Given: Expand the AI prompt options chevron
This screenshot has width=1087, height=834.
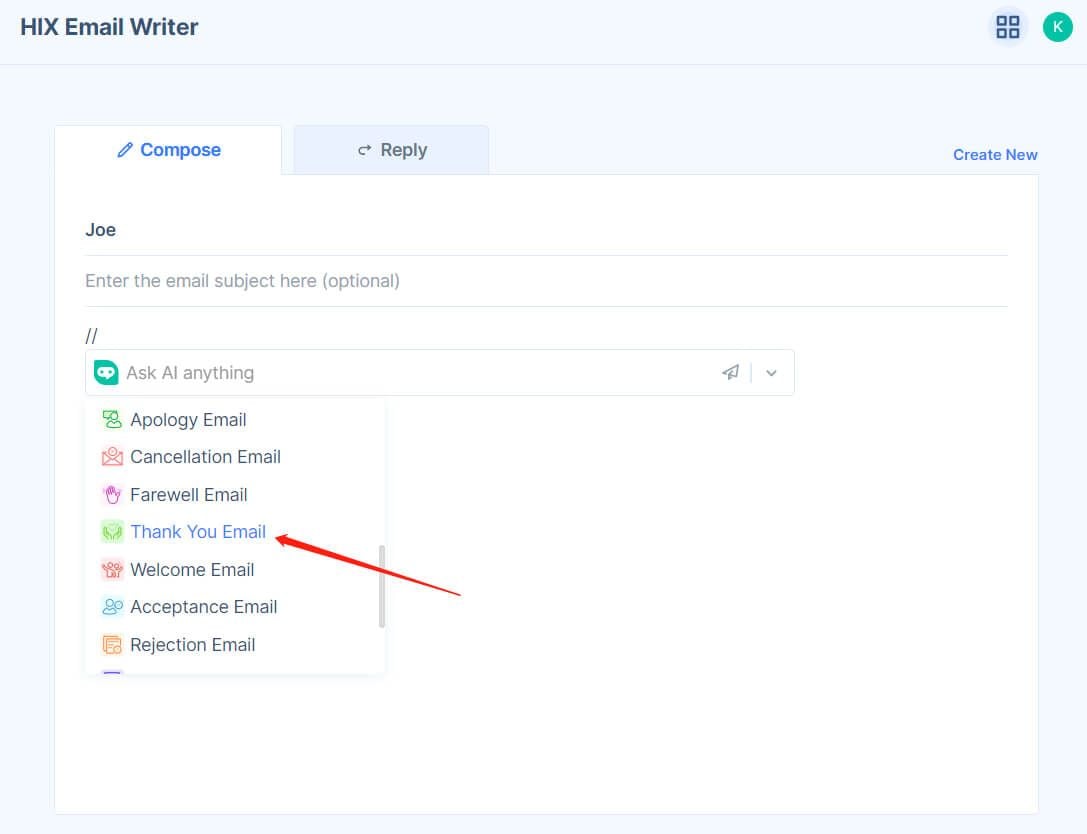Looking at the screenshot, I should (x=771, y=373).
